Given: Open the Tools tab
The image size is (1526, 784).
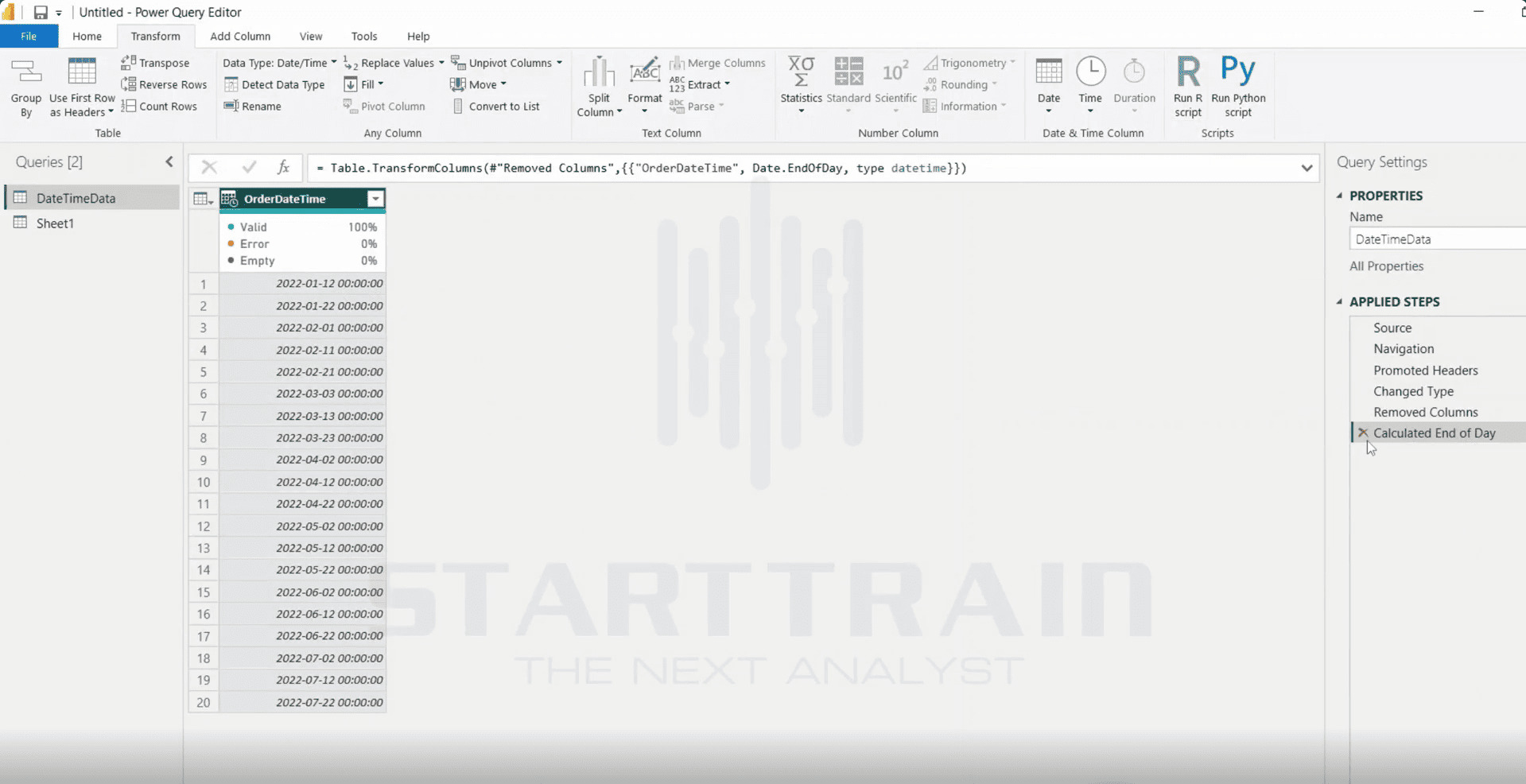Looking at the screenshot, I should click(364, 36).
